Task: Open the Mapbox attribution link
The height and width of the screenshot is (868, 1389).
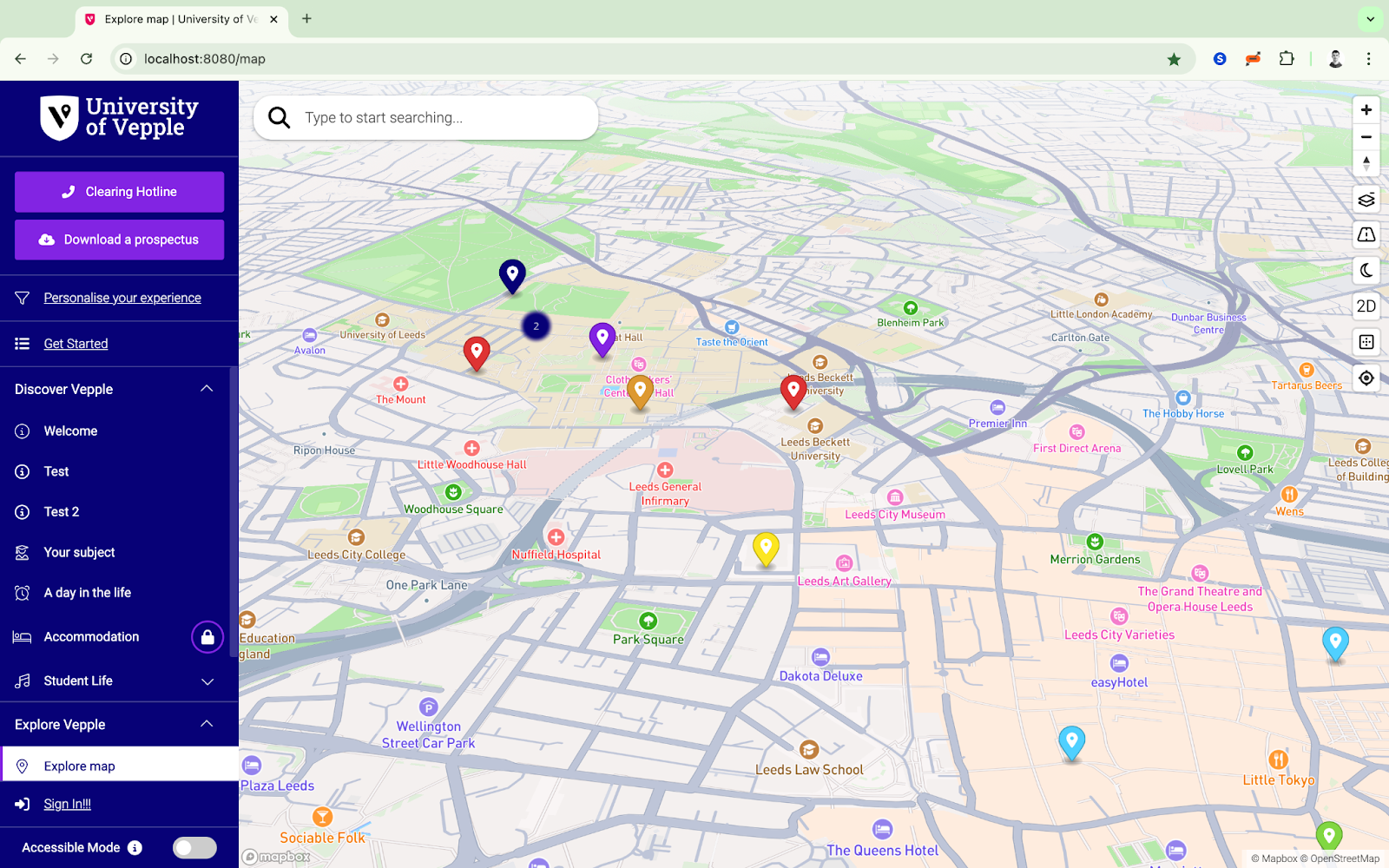Action: (x=1274, y=858)
